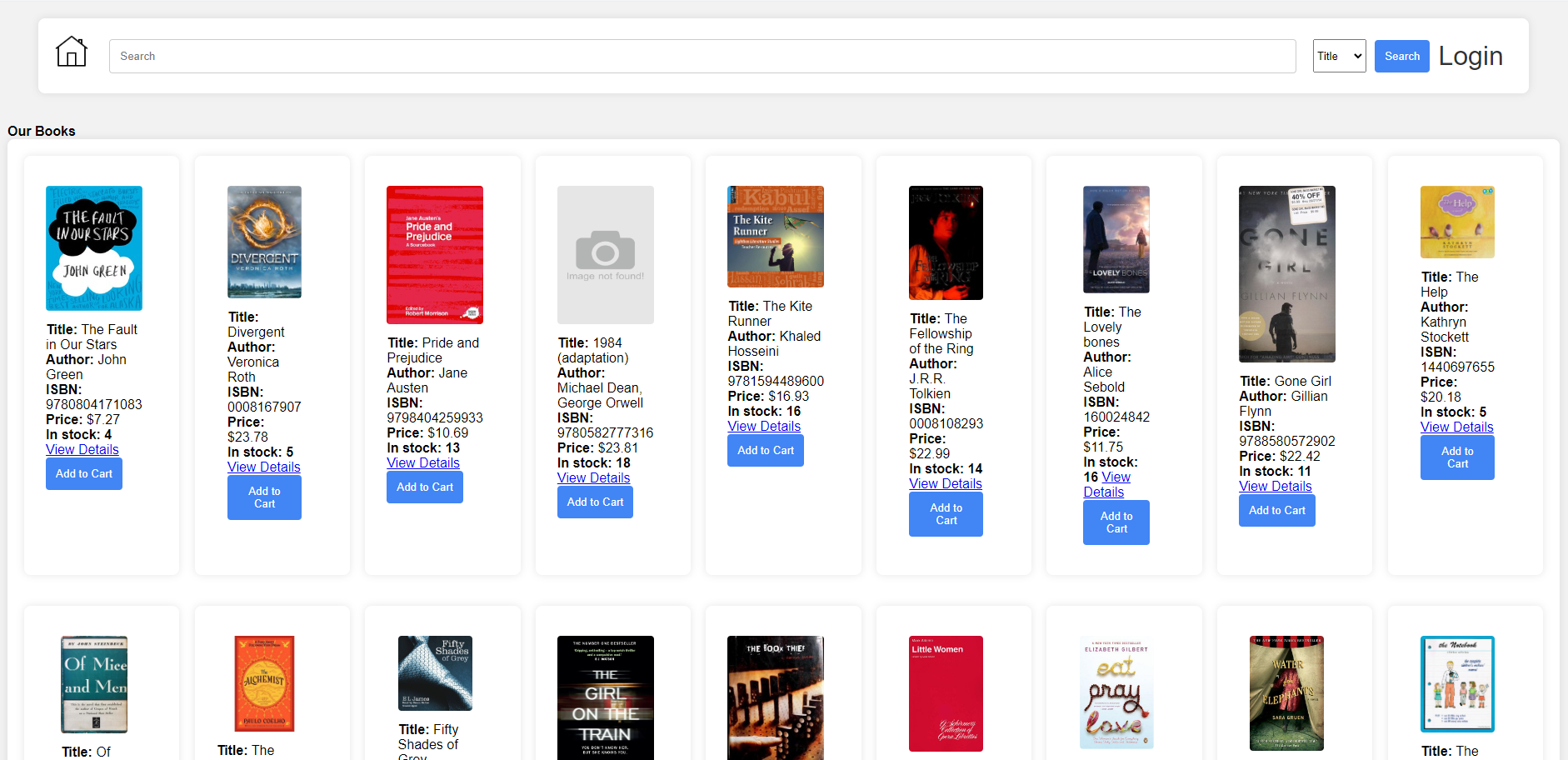Viewport: 1568px width, 760px height.
Task: Add 1984 adaptation to cart
Action: (595, 502)
